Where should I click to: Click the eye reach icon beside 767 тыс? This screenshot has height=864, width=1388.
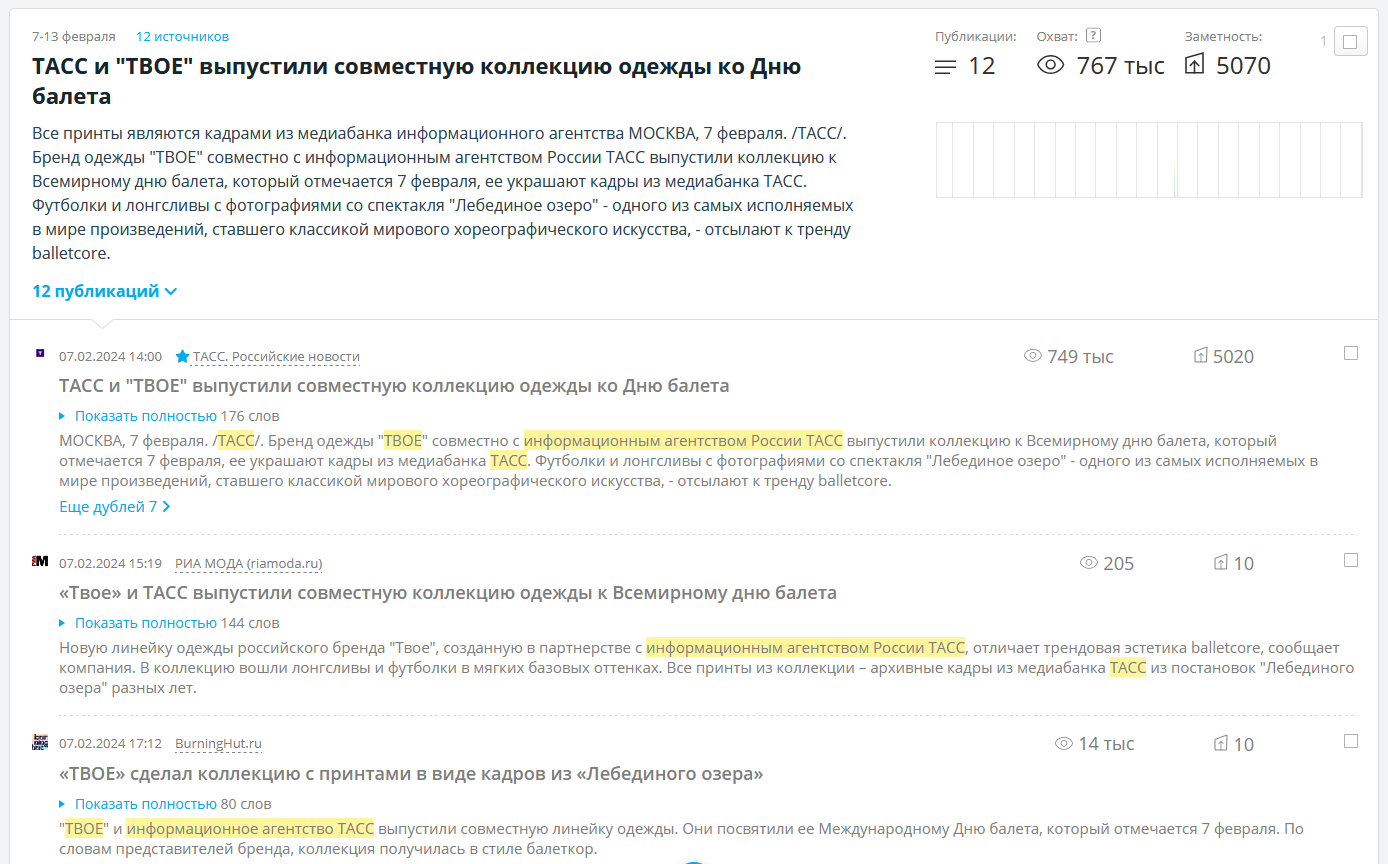(1050, 66)
